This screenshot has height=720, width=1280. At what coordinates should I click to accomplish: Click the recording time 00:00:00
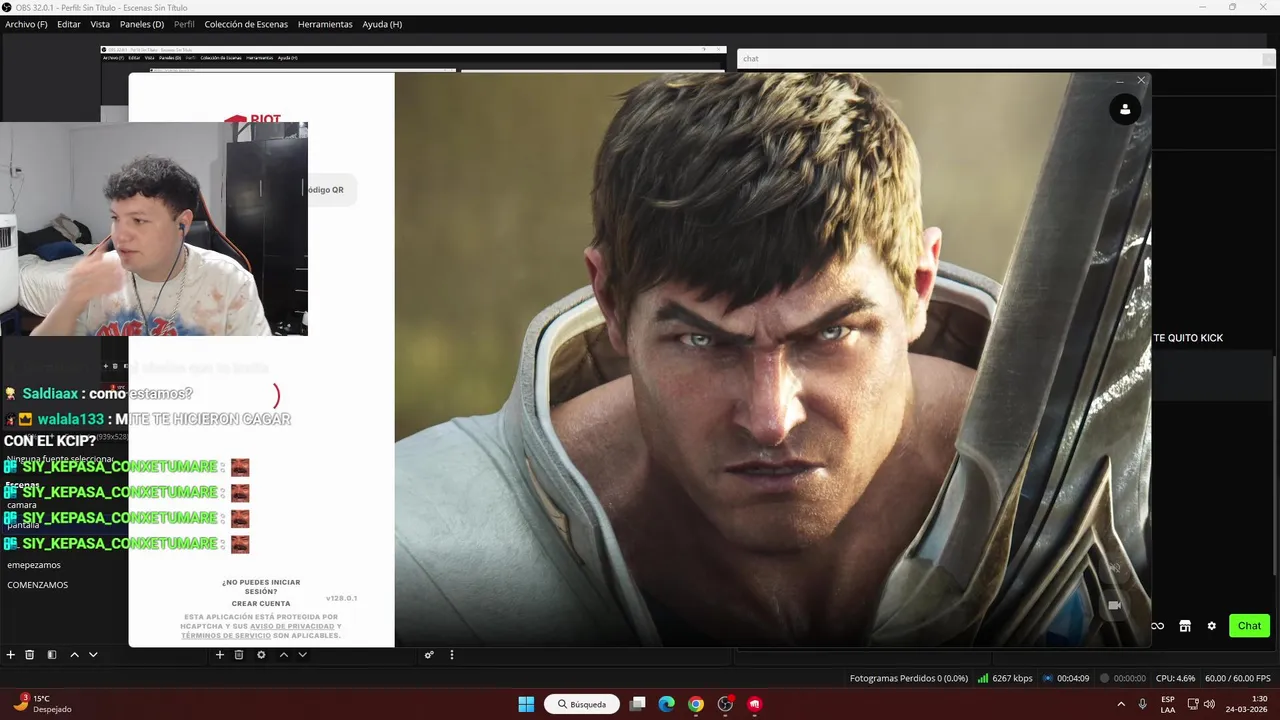(x=1123, y=678)
